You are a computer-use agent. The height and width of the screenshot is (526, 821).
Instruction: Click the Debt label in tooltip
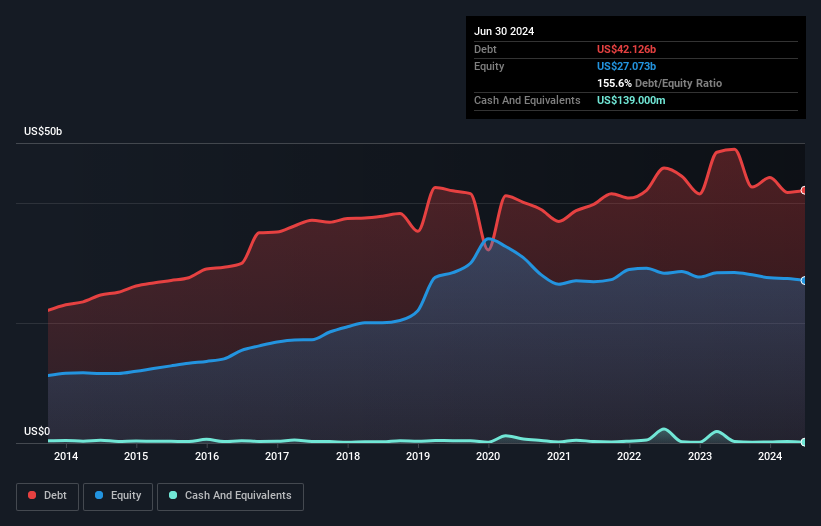[x=485, y=49]
